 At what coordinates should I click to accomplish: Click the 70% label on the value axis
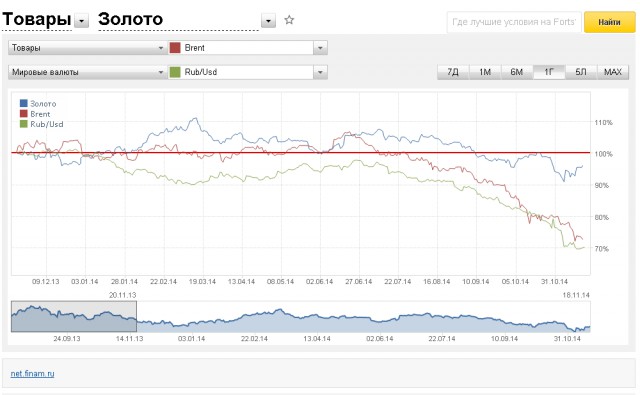click(x=602, y=249)
